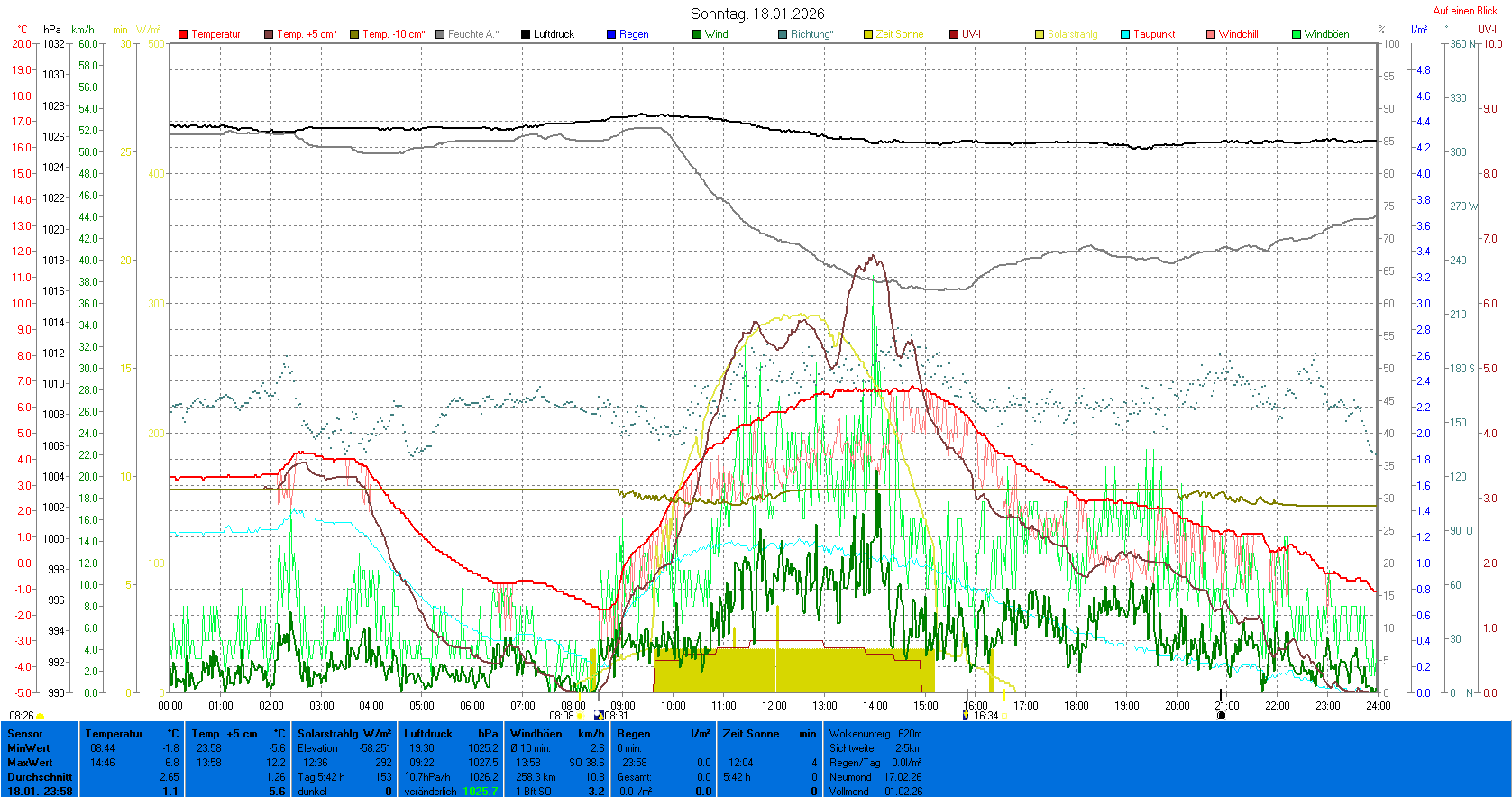Click the blue Regen legend square
Viewport: 1512px width, 797px height.
[611, 34]
